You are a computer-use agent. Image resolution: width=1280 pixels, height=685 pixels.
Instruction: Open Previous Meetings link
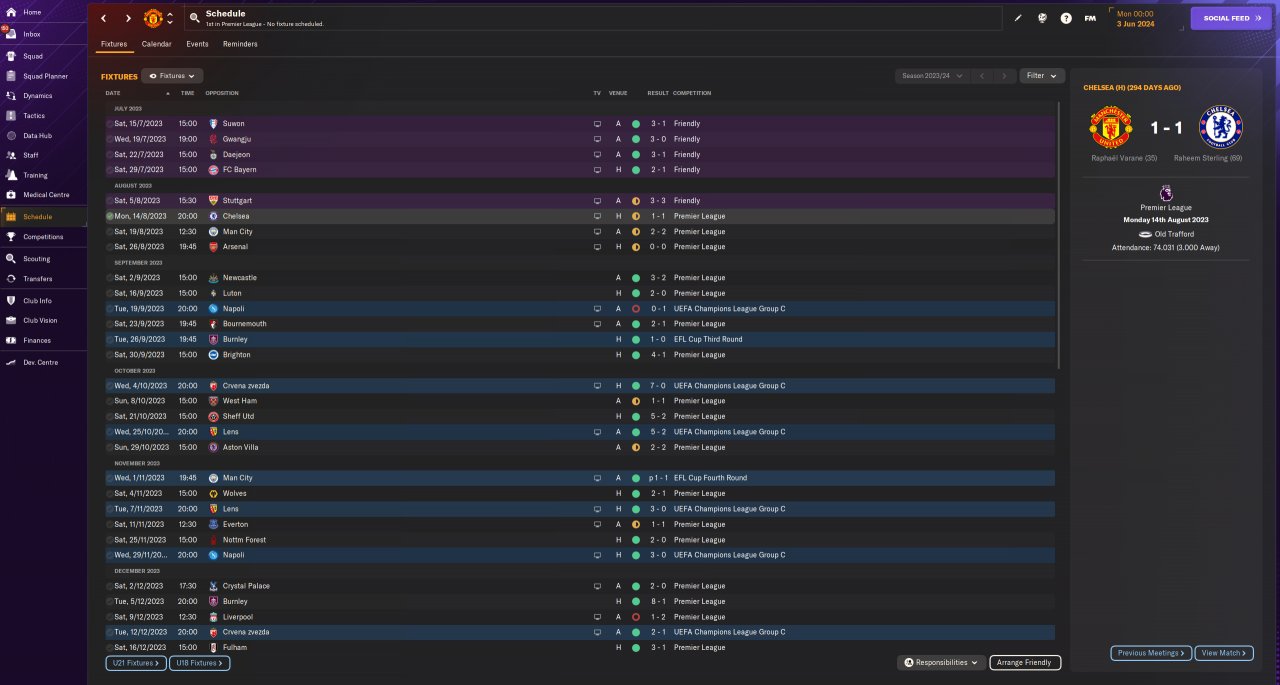pos(1151,653)
